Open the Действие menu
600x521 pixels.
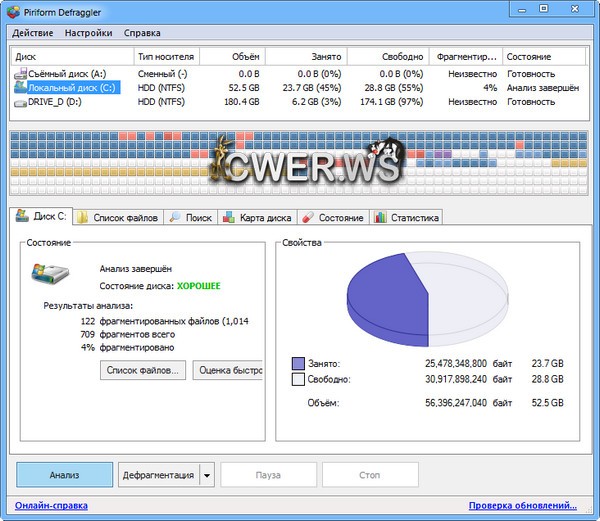point(33,33)
